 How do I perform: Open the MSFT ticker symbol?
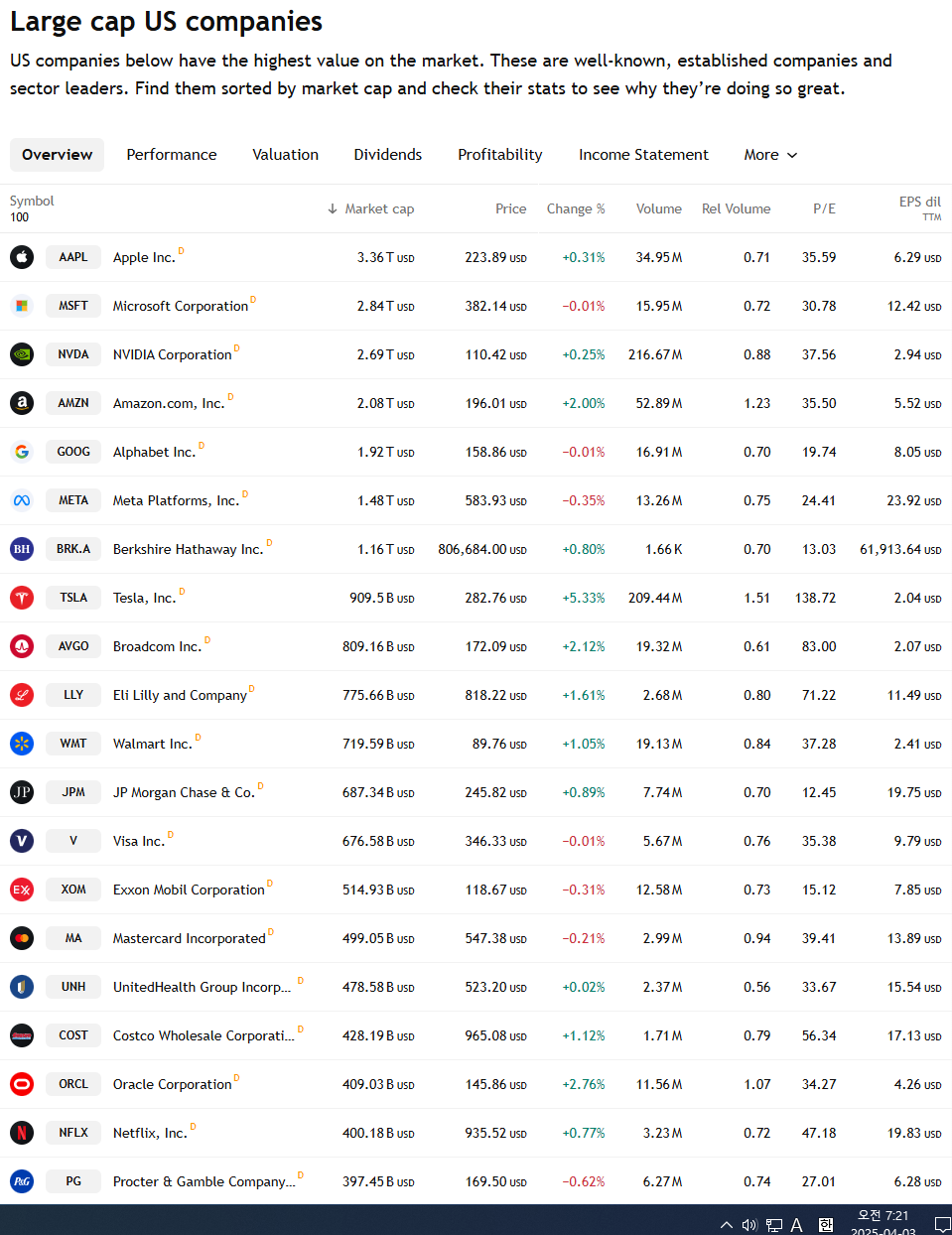[73, 306]
